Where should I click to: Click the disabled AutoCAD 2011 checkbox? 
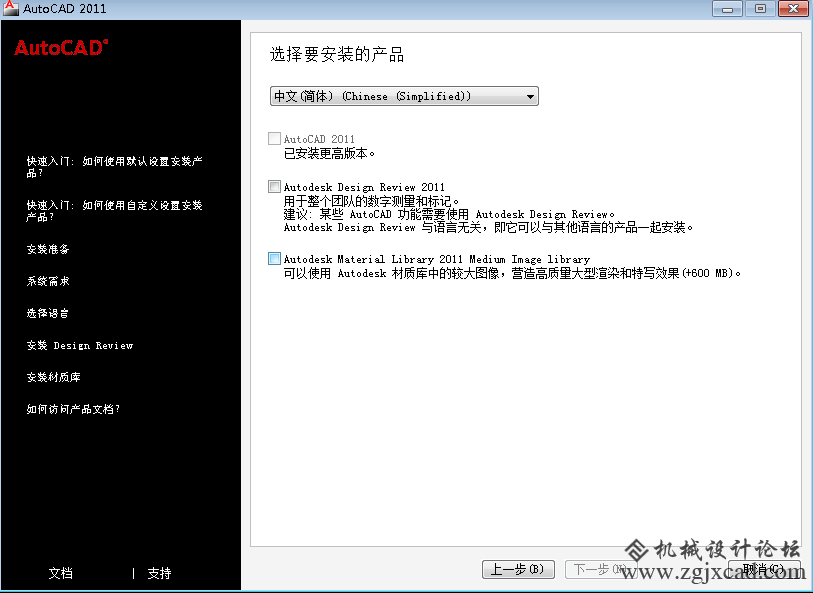[x=274, y=138]
